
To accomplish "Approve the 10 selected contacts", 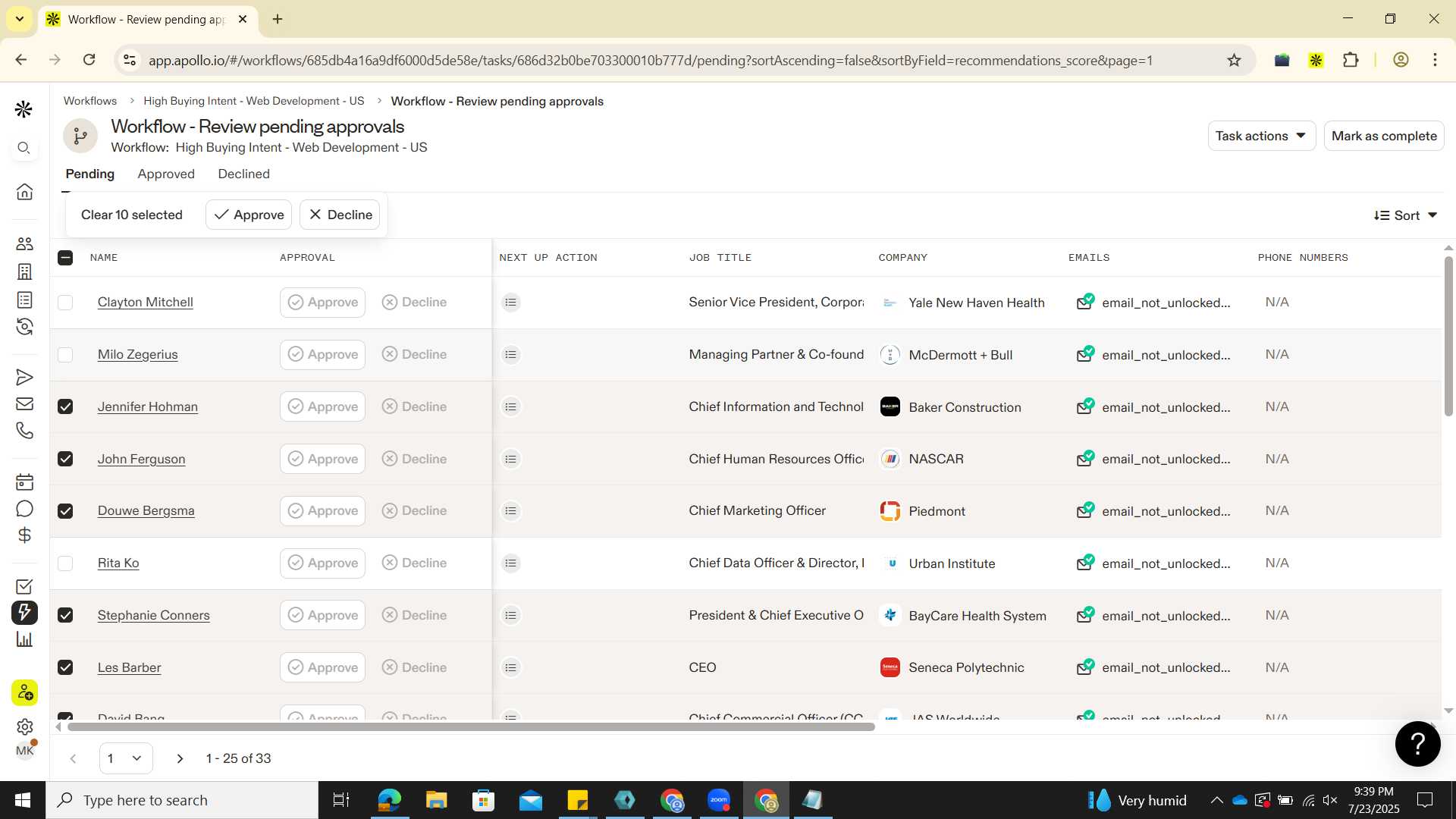I will [249, 215].
